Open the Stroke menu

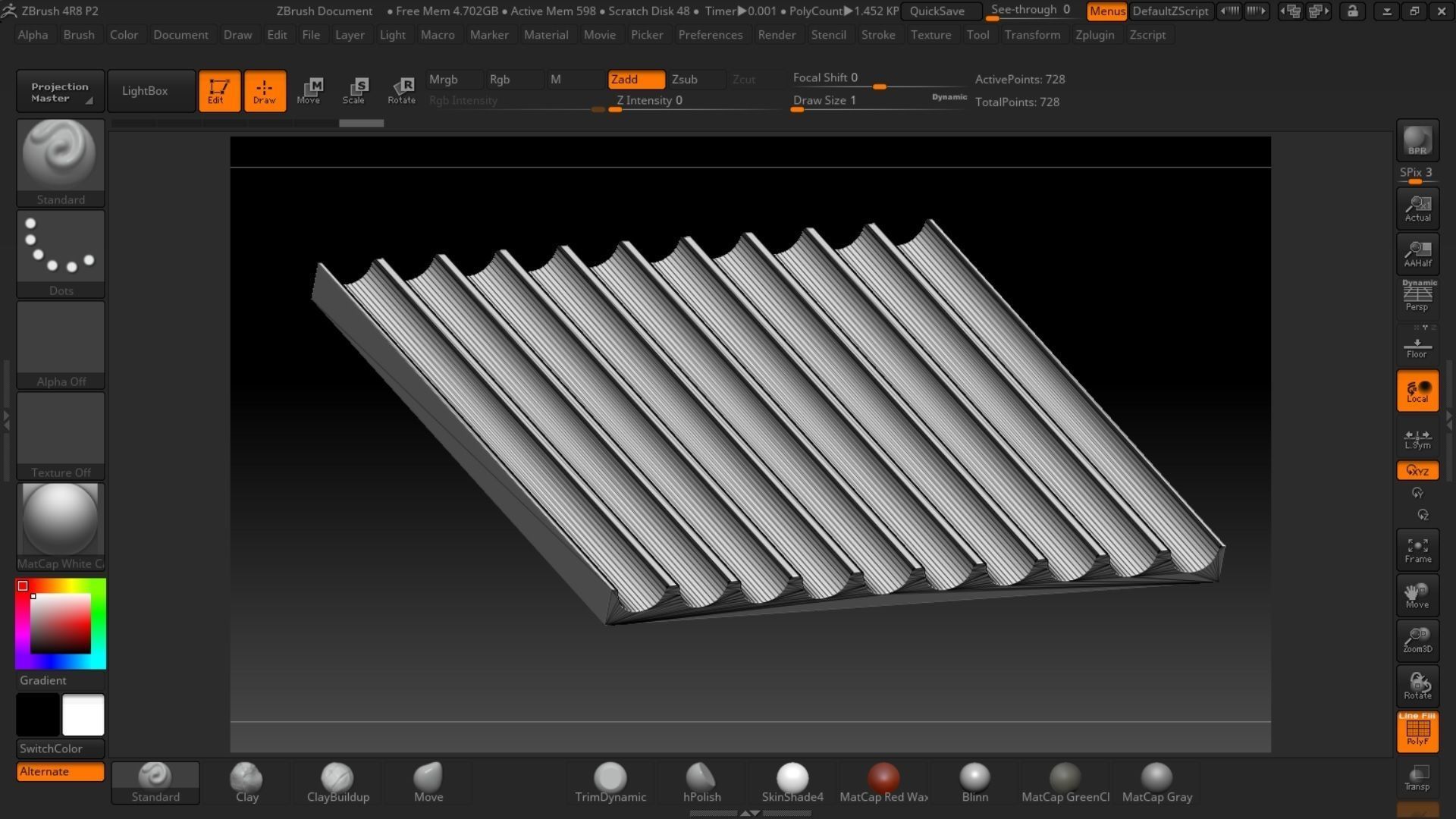[x=878, y=35]
